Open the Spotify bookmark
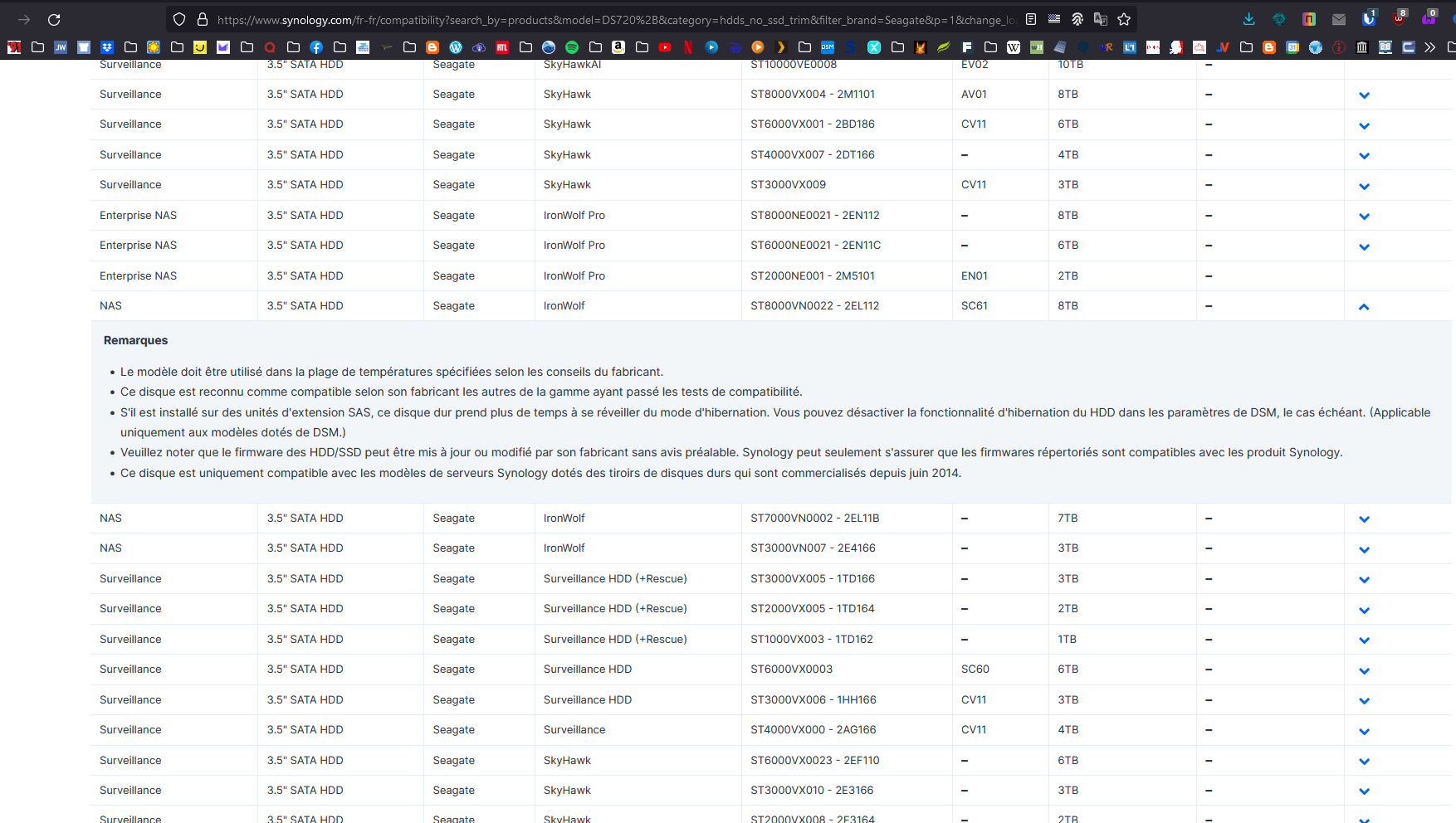Screen dimensions: 1456x823 pos(572,47)
